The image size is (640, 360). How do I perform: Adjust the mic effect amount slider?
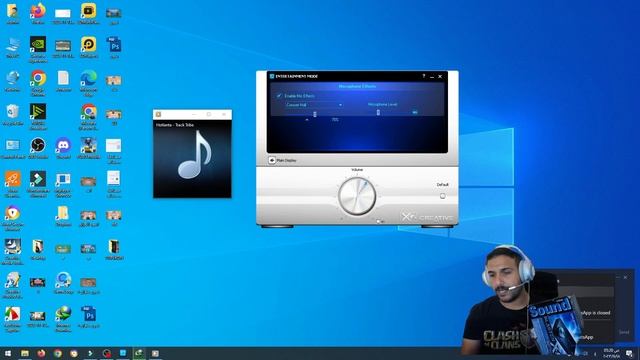click(315, 114)
